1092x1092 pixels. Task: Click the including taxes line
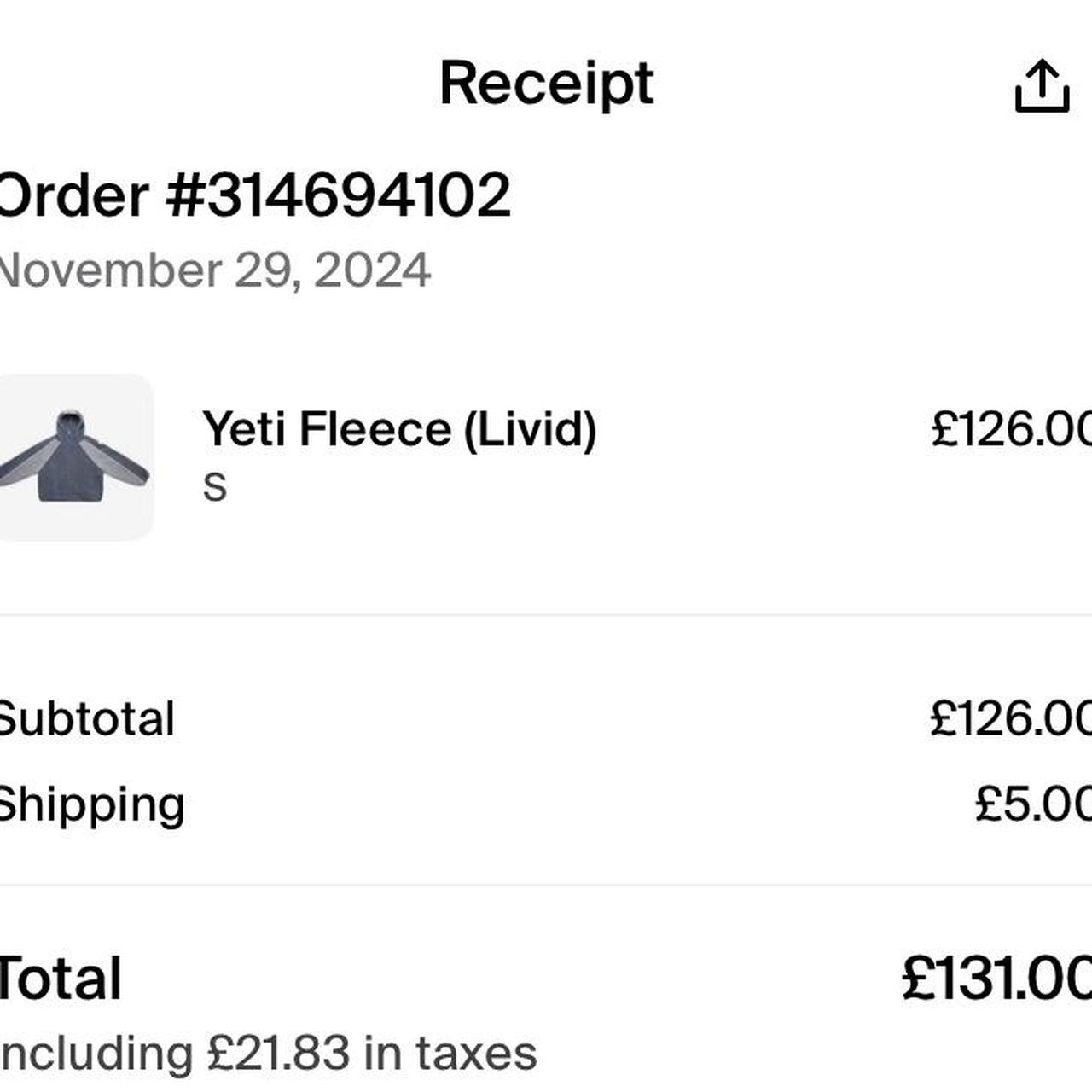pos(264,1051)
